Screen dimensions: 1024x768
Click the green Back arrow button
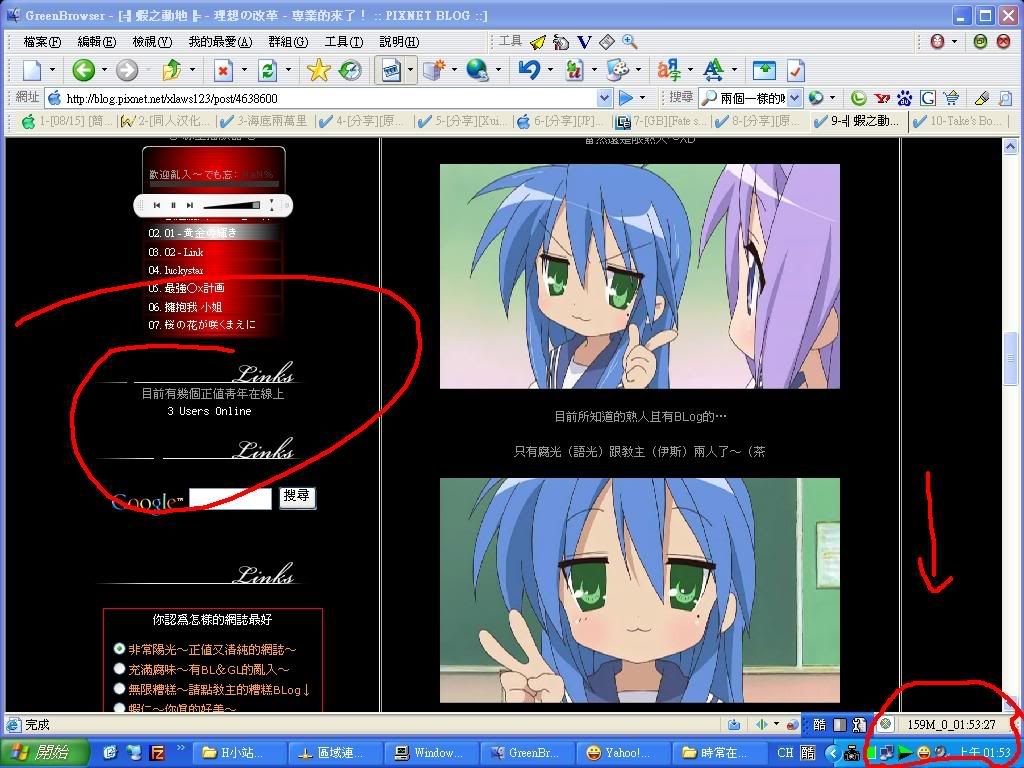[x=84, y=70]
